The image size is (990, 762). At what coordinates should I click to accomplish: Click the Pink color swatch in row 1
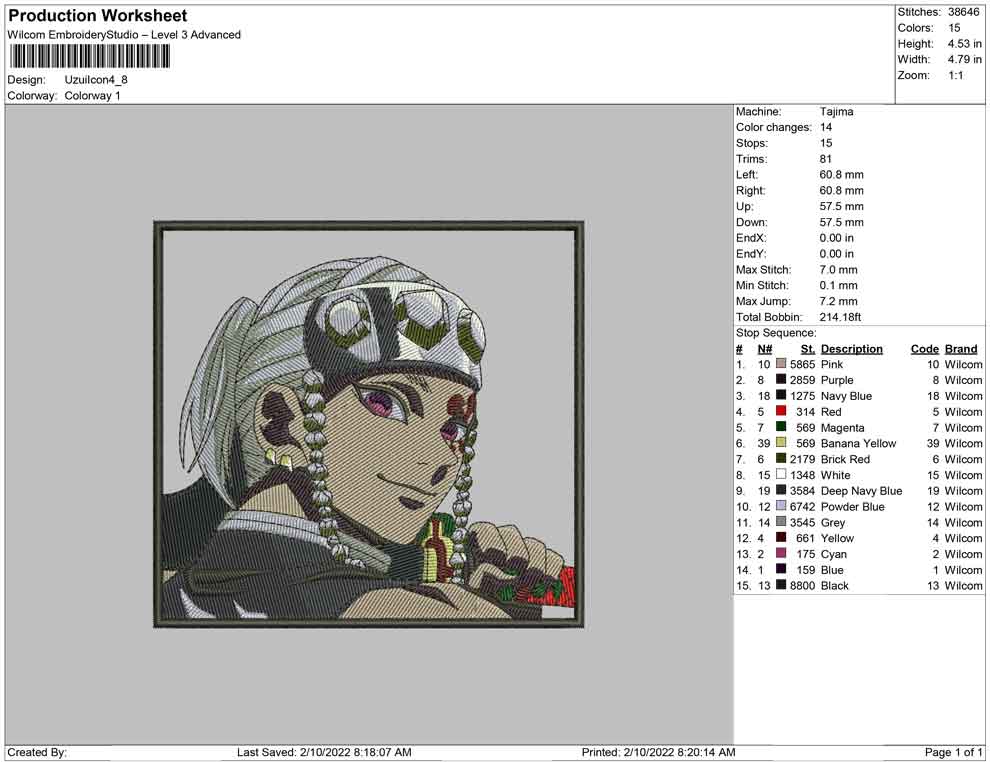pos(781,364)
